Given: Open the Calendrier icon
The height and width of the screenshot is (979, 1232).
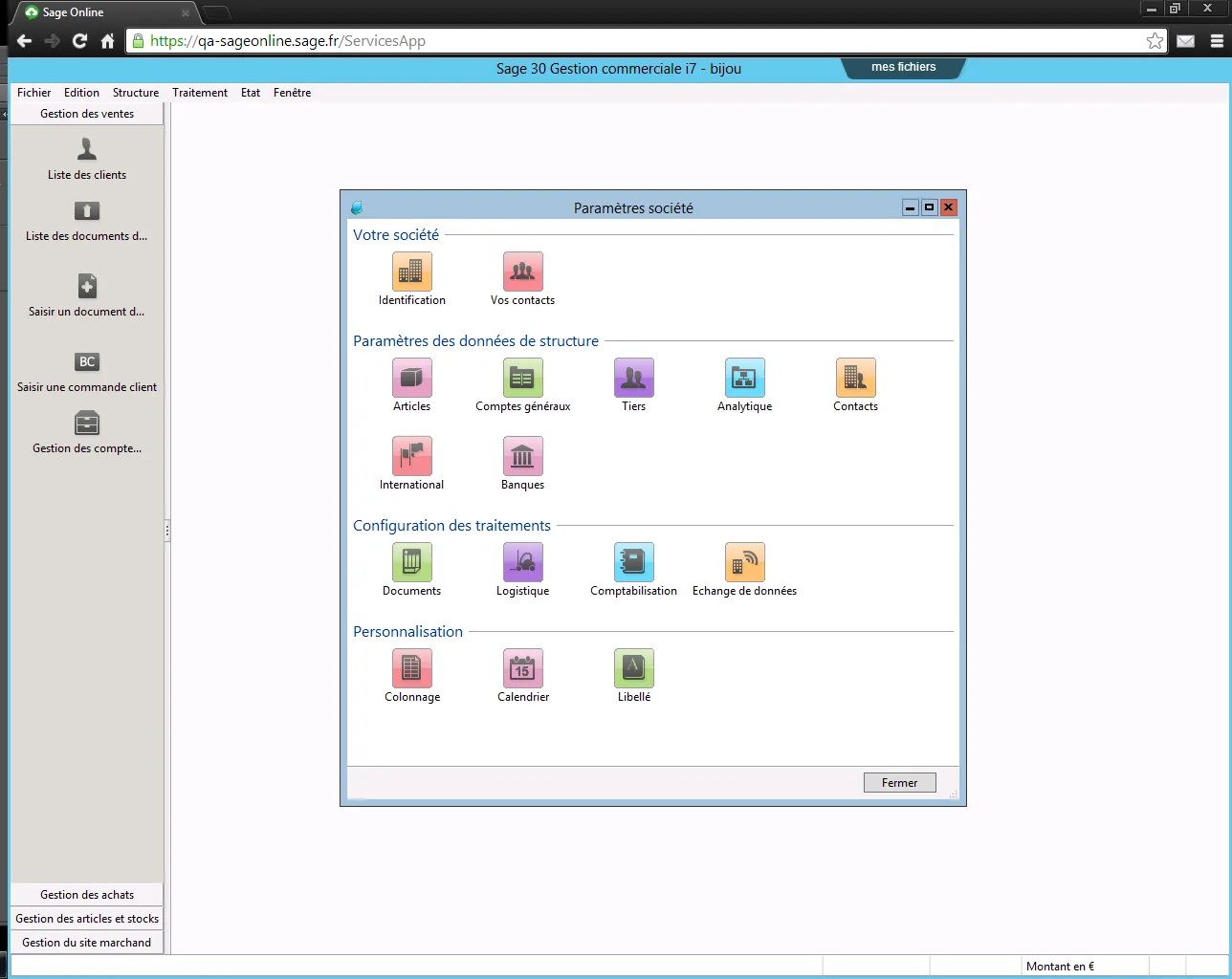Looking at the screenshot, I should [523, 668].
